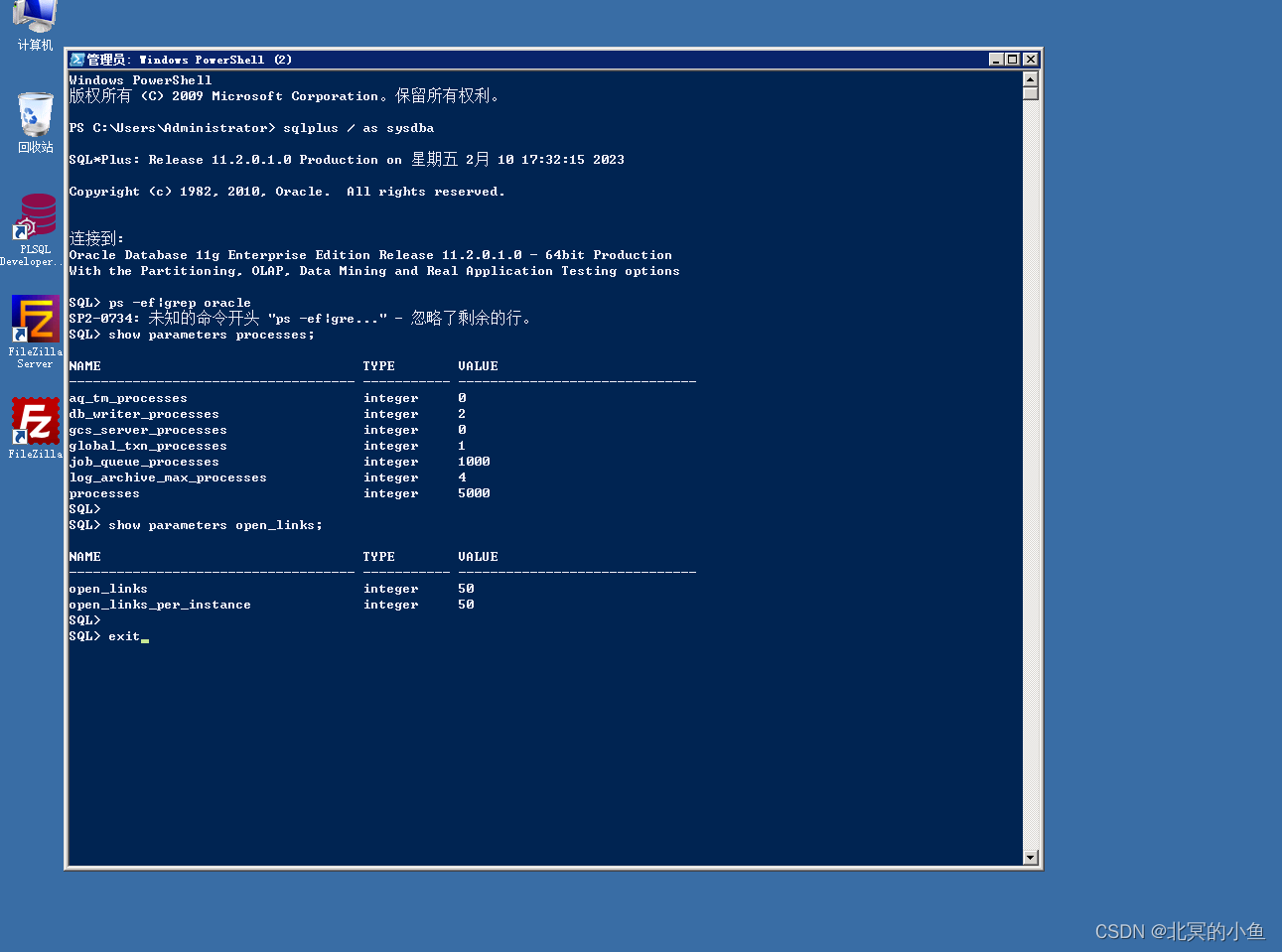Click the SP2-0734 error message
1282x952 pixels.
302,318
